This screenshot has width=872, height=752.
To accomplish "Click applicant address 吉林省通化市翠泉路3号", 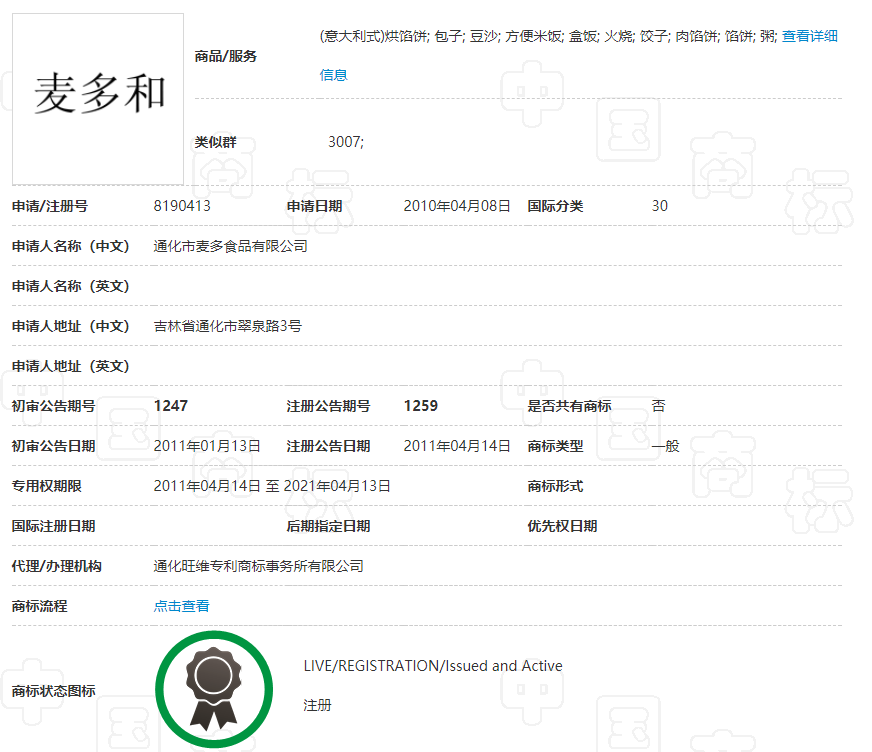I will (227, 326).
